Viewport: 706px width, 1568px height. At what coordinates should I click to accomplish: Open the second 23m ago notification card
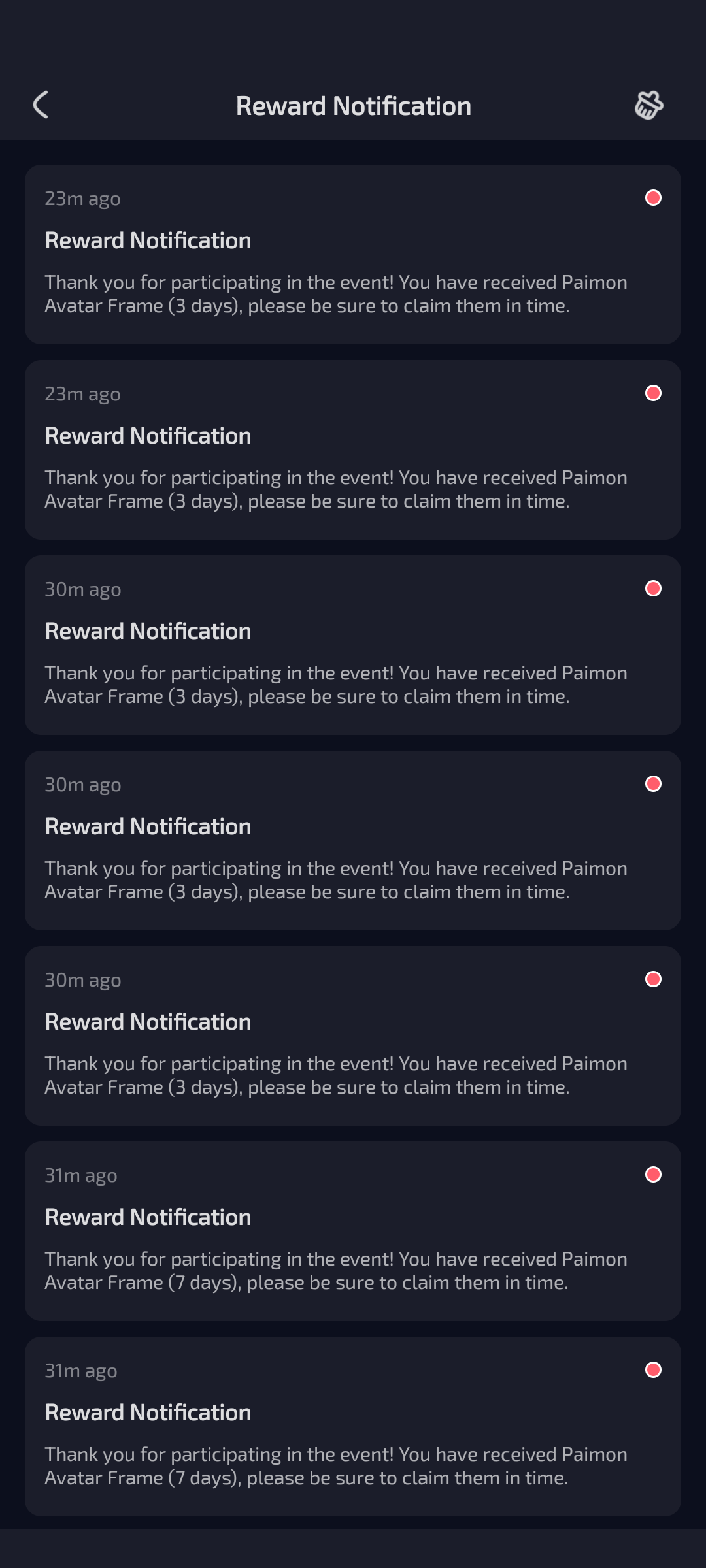point(353,449)
